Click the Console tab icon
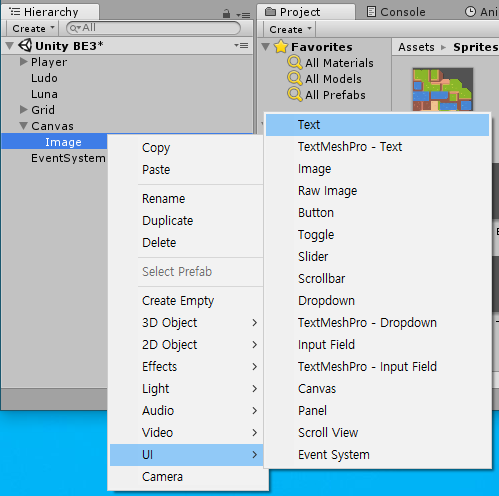 coord(371,12)
